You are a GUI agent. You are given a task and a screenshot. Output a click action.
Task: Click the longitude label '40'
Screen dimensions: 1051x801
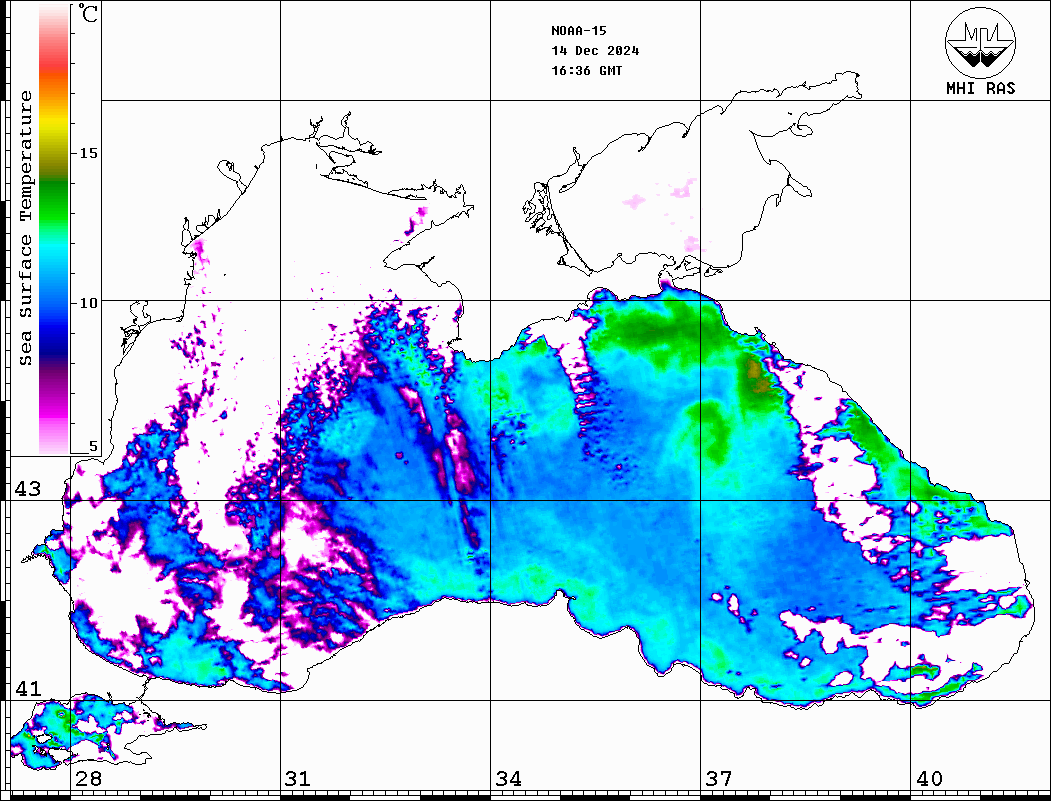929,779
